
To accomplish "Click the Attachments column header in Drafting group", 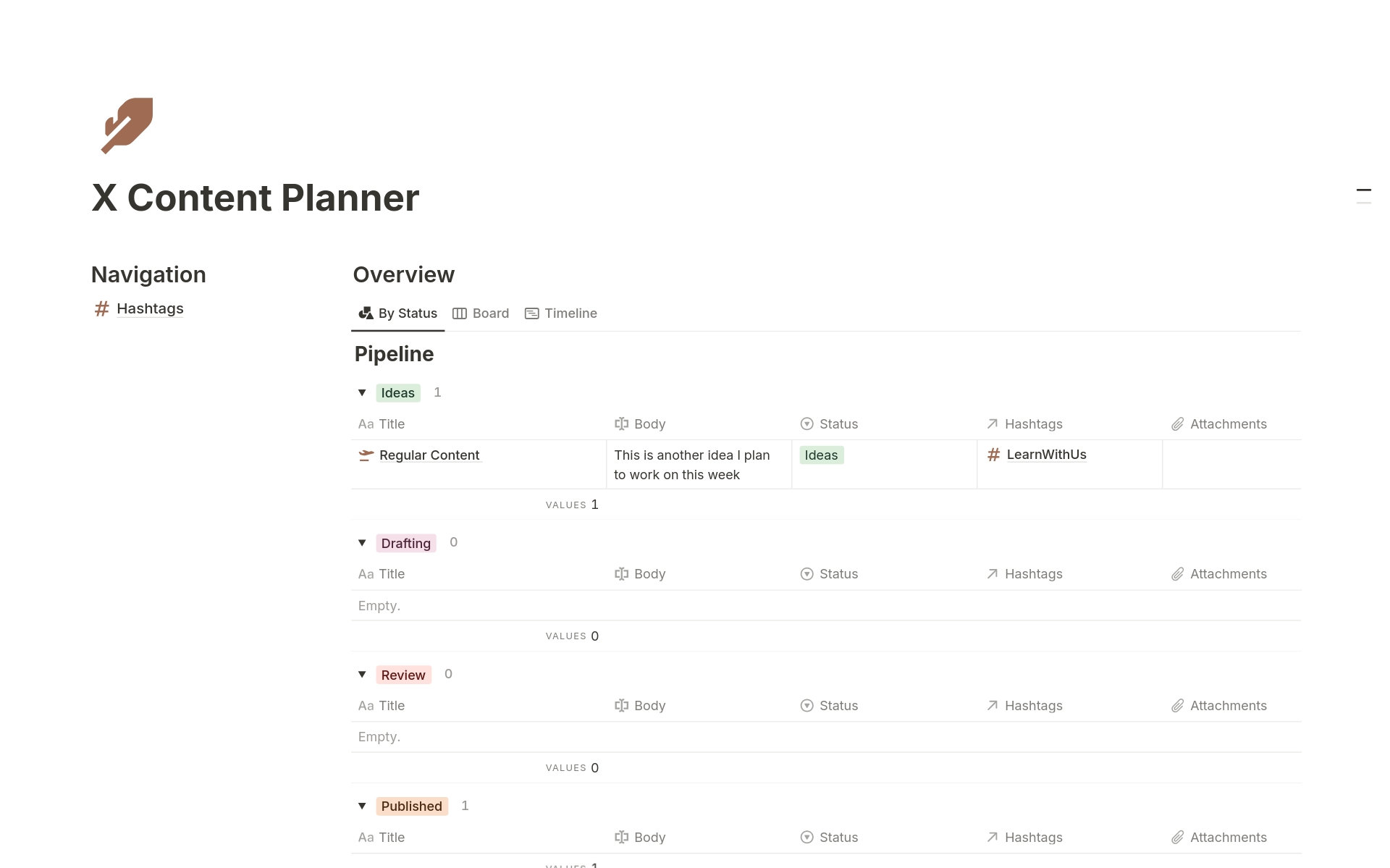I will click(x=1228, y=574).
